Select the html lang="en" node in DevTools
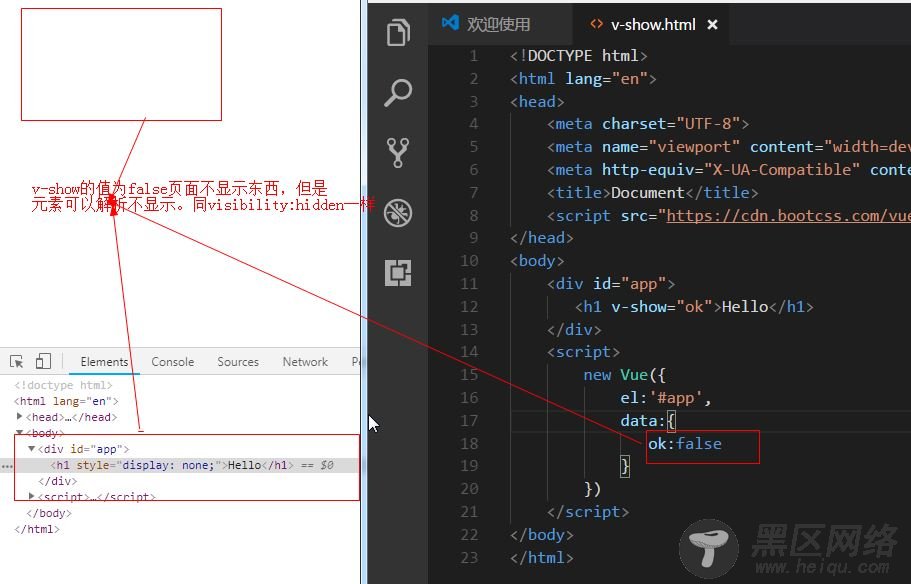This screenshot has height=584, width=911. click(66, 401)
